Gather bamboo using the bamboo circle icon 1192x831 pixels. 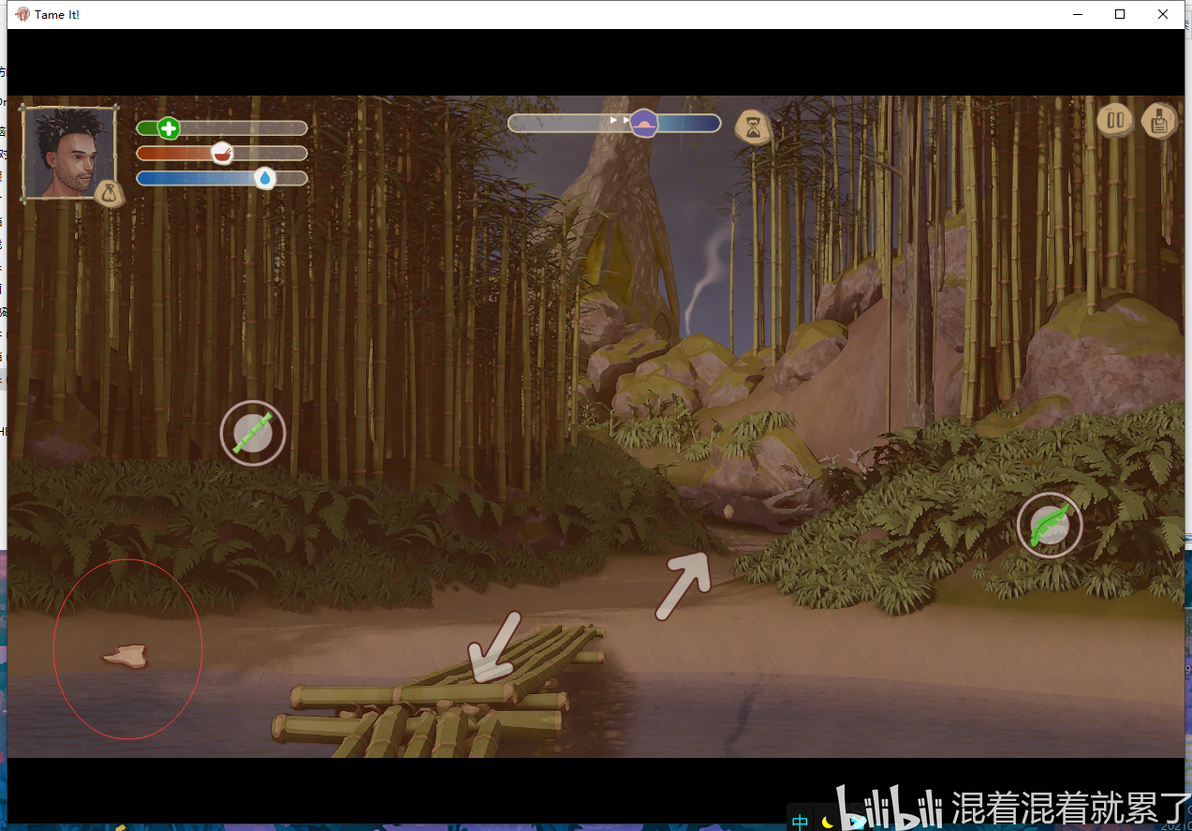tap(253, 433)
